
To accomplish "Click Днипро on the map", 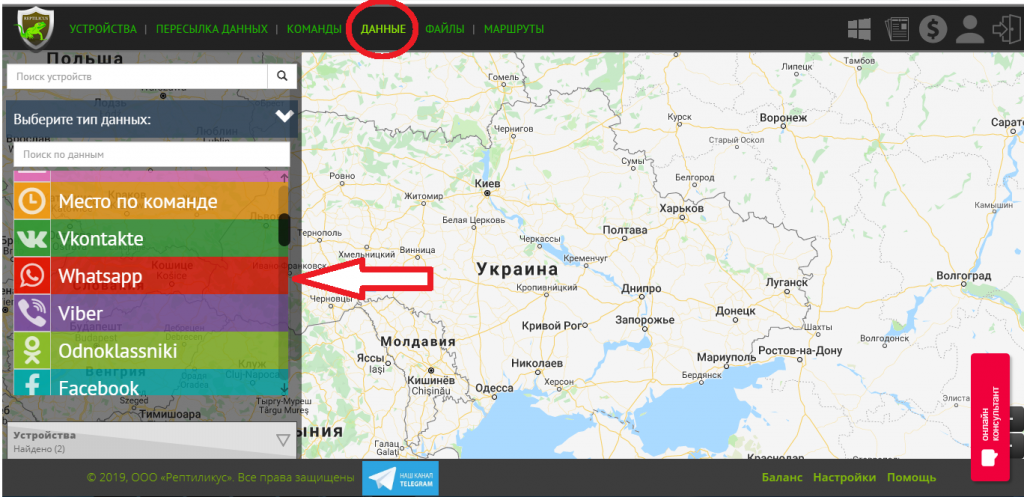I will point(641,289).
